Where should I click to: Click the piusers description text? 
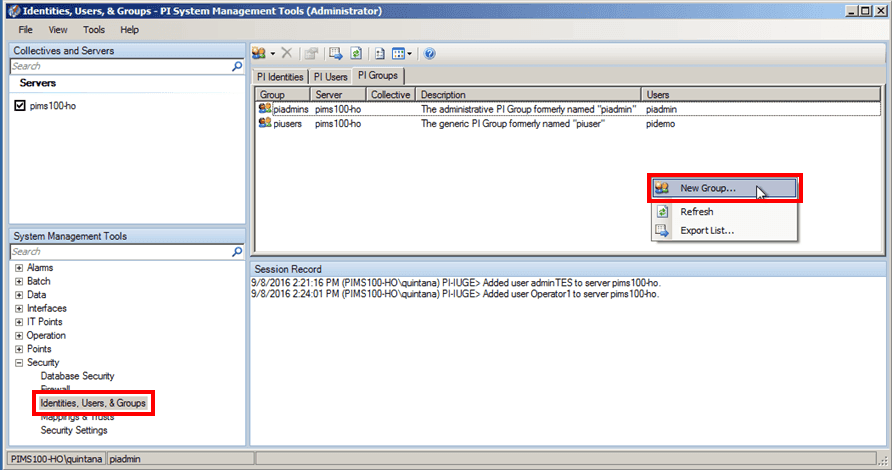click(x=513, y=123)
